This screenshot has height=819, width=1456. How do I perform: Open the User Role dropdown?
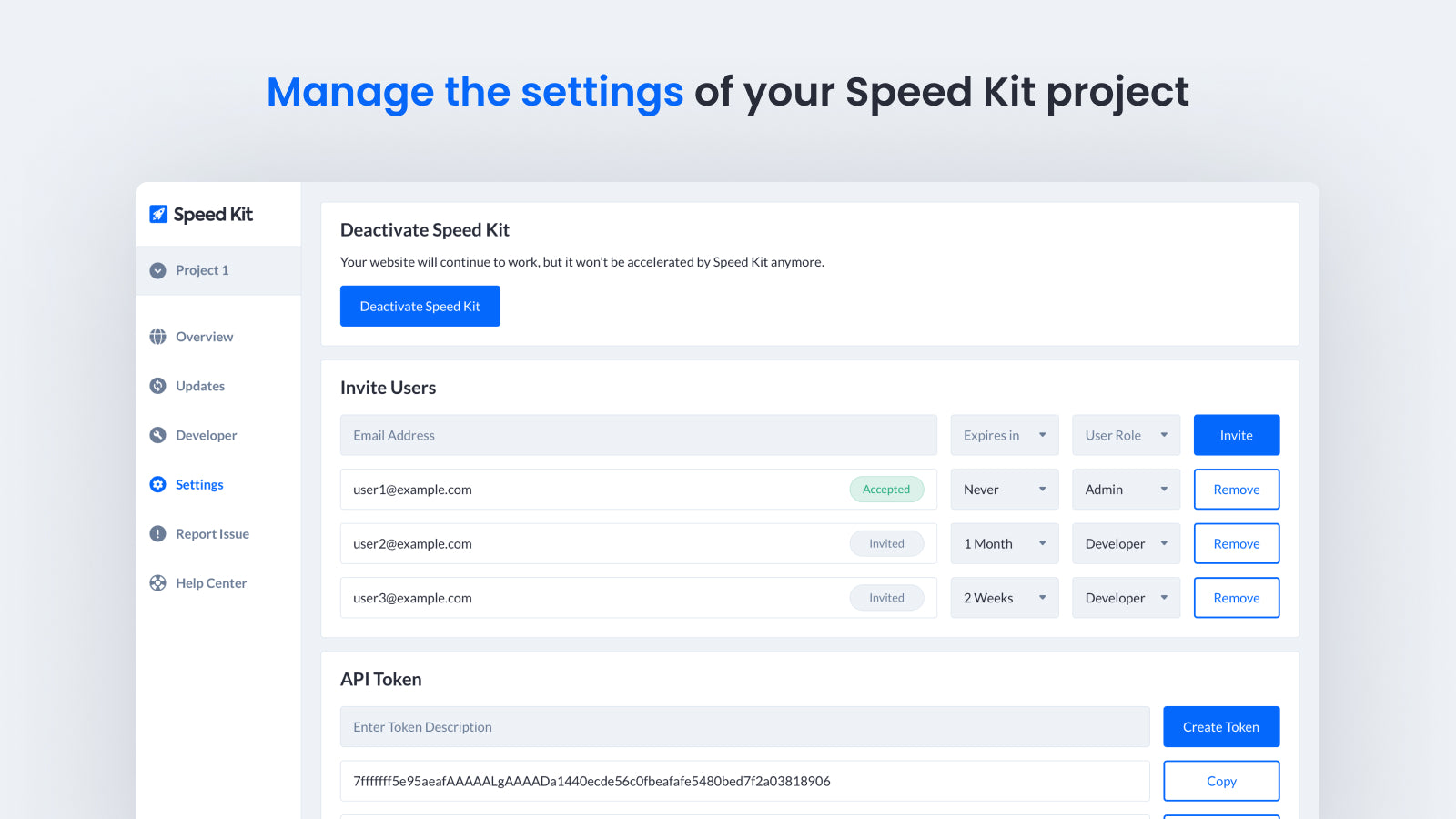pyautogui.click(x=1126, y=435)
